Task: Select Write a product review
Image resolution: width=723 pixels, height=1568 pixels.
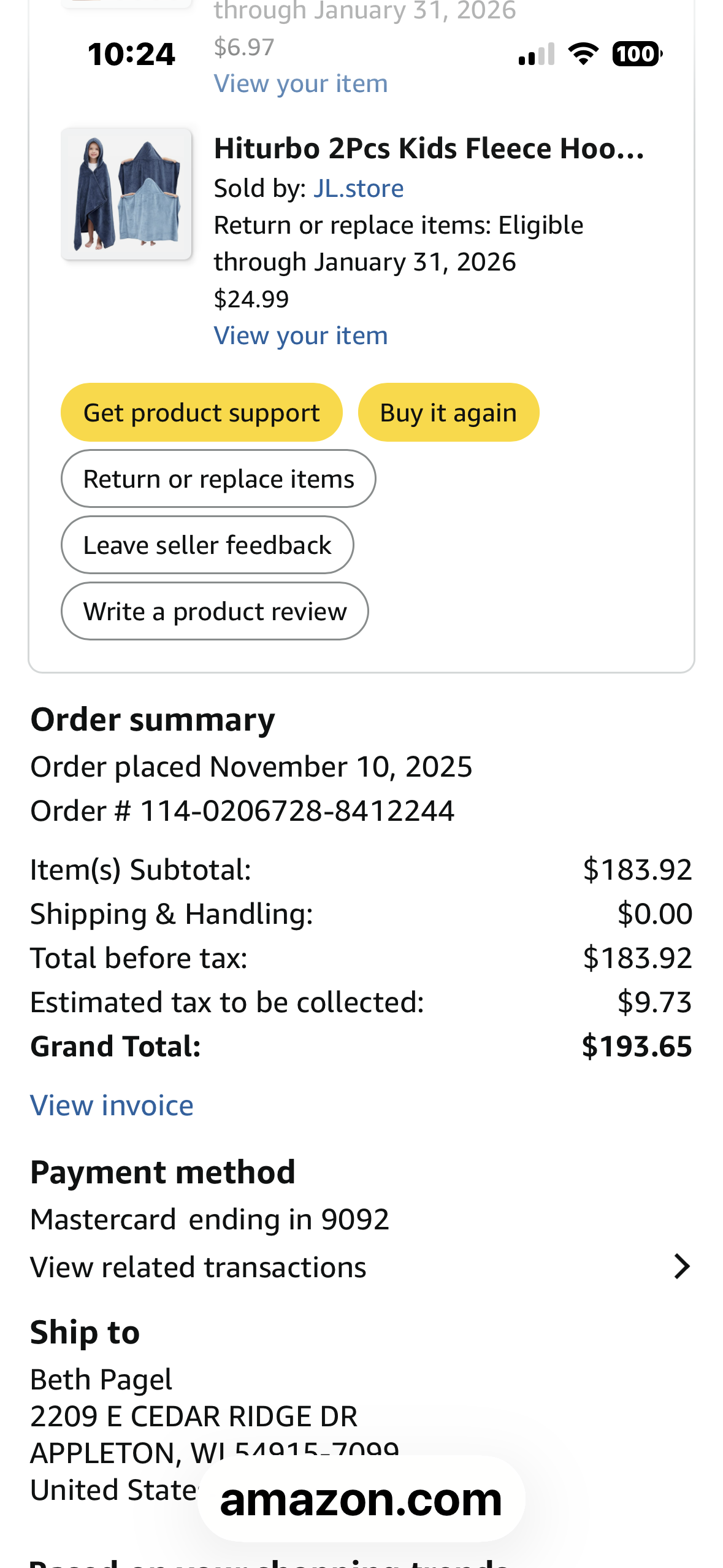Action: (215, 611)
